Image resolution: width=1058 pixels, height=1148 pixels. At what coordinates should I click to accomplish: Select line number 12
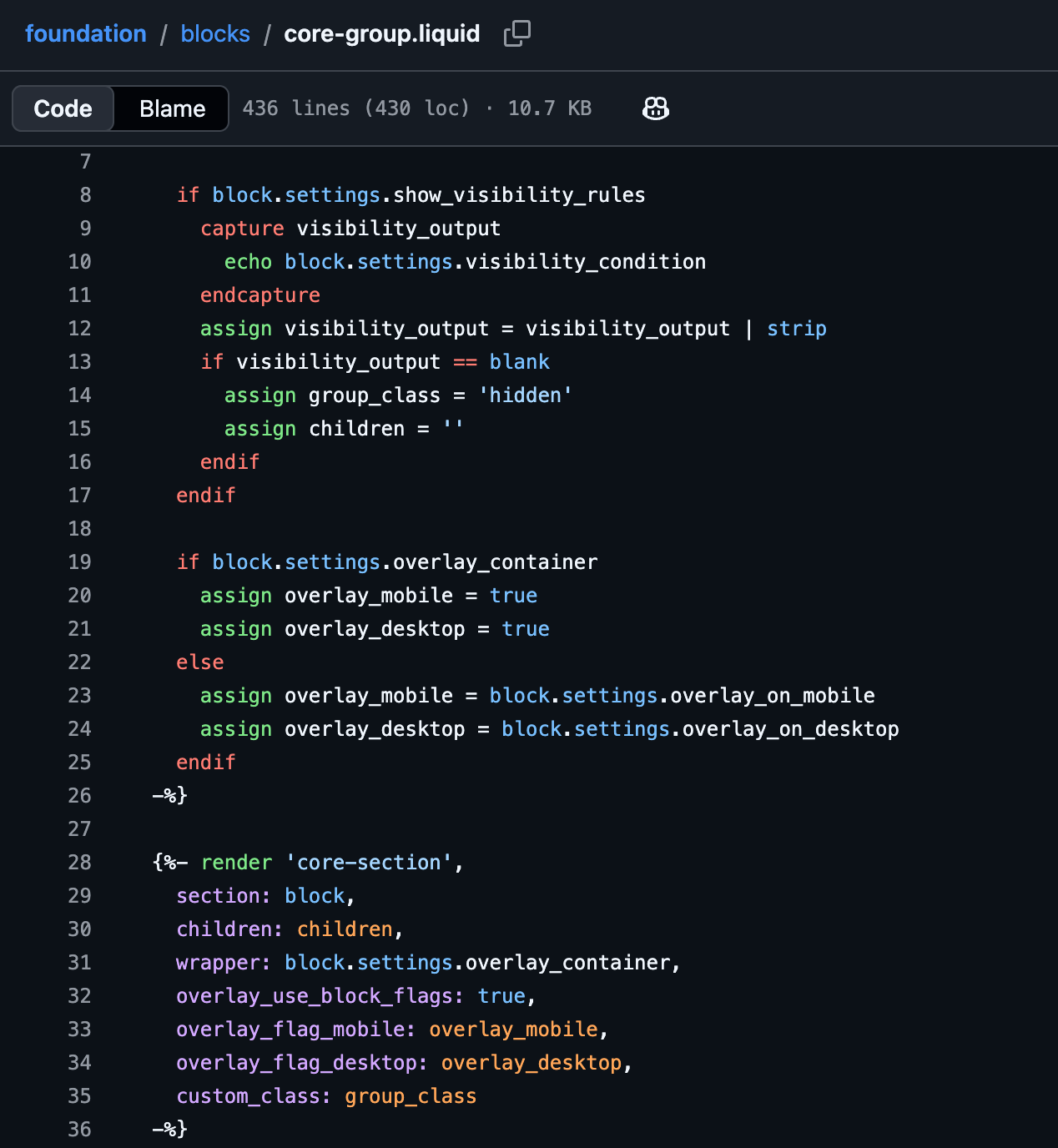click(79, 329)
